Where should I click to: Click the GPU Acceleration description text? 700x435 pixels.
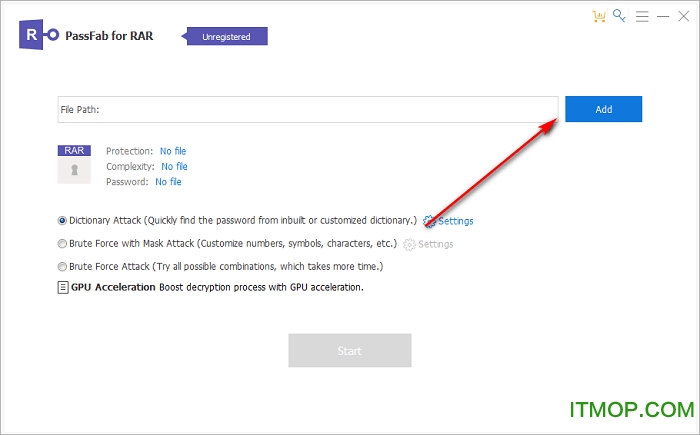tap(261, 287)
